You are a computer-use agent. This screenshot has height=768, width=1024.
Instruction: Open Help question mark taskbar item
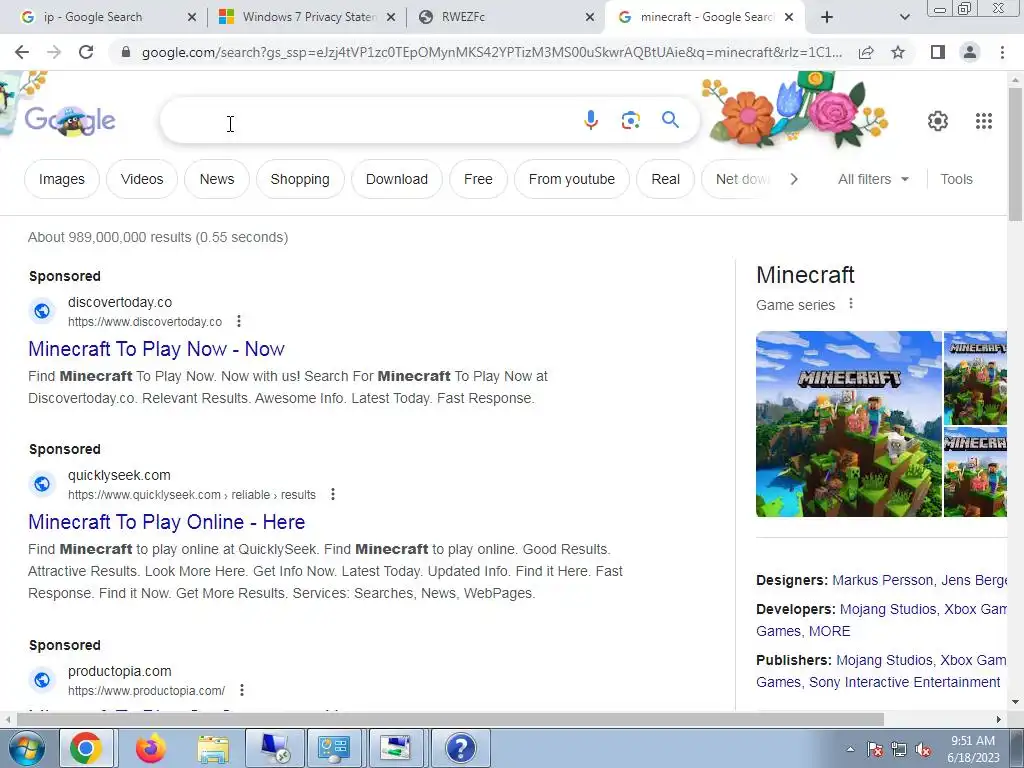coord(460,748)
